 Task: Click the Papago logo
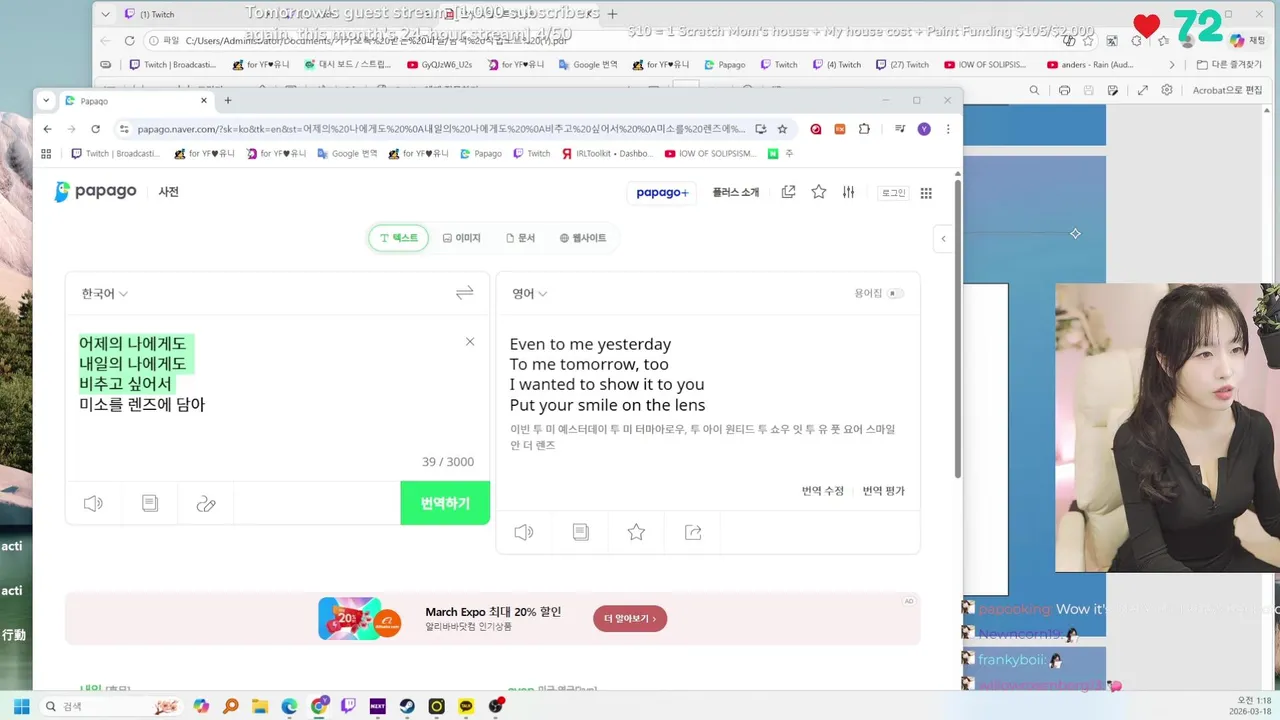[95, 192]
